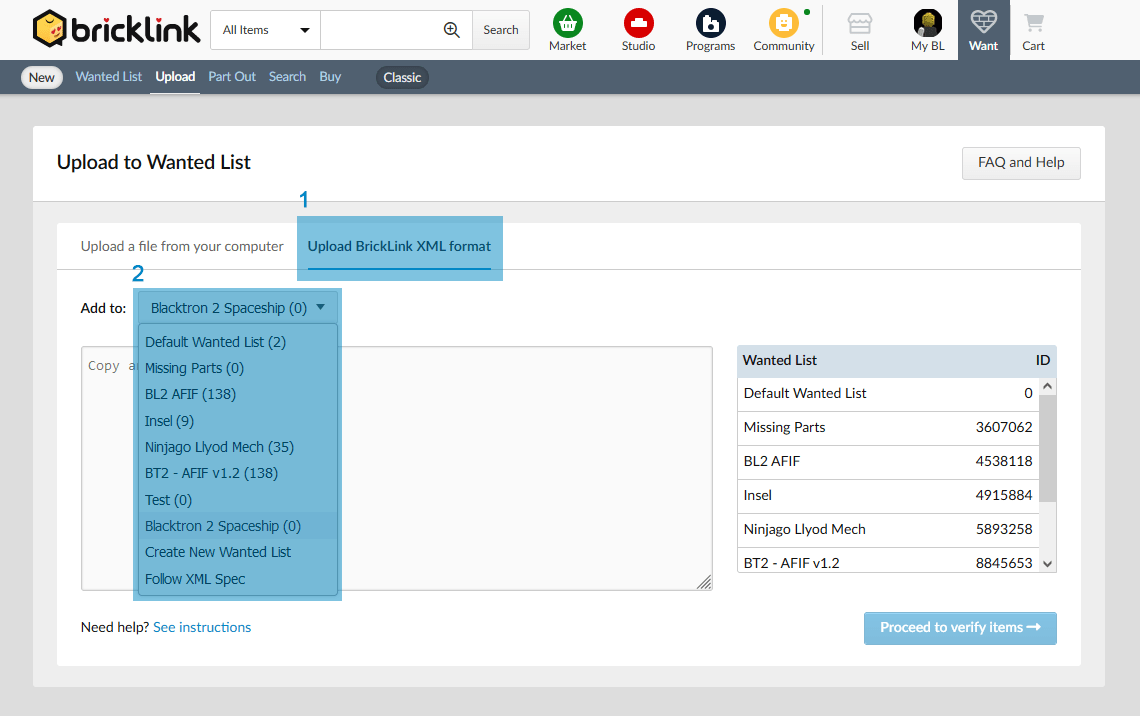Image resolution: width=1140 pixels, height=716 pixels.
Task: Go to Upload nav link
Action: coord(175,76)
